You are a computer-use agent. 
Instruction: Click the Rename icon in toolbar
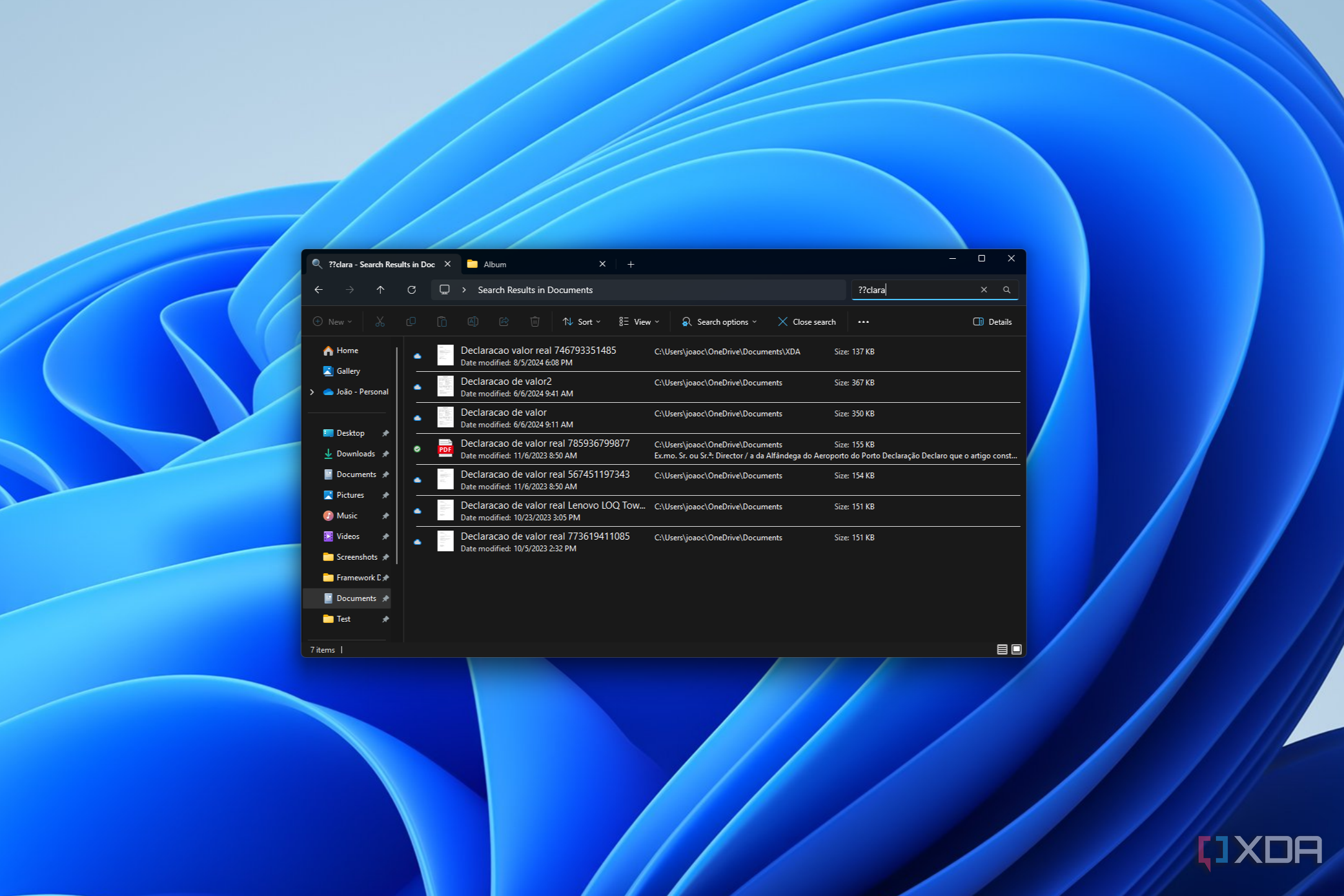click(x=473, y=321)
